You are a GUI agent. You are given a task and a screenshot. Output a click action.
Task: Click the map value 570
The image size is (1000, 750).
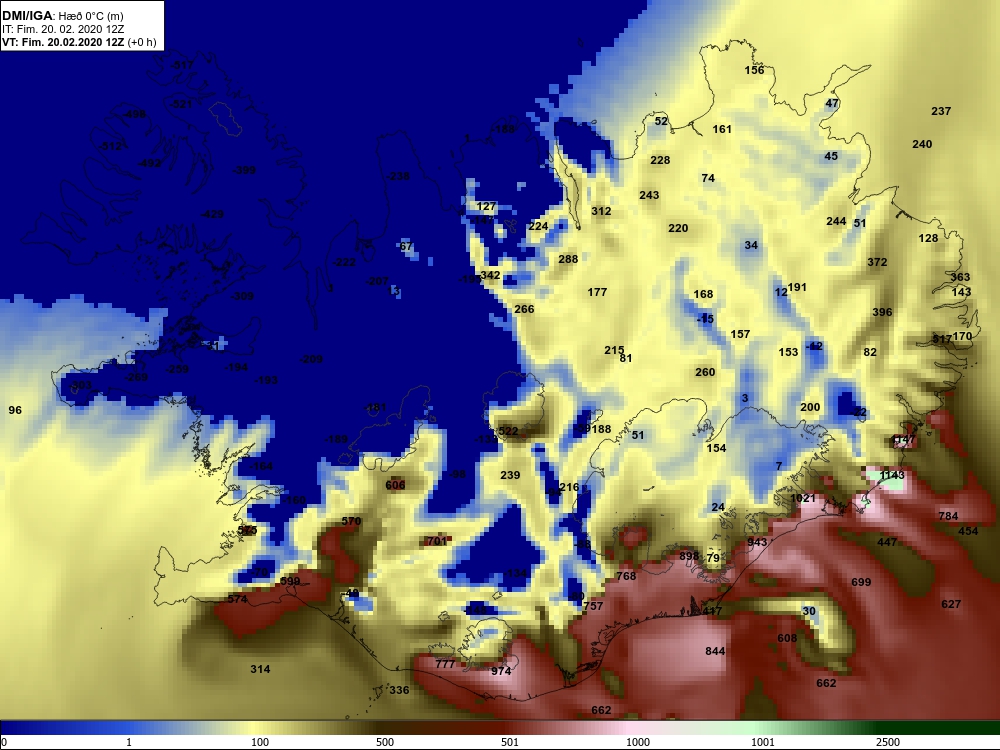click(x=351, y=521)
